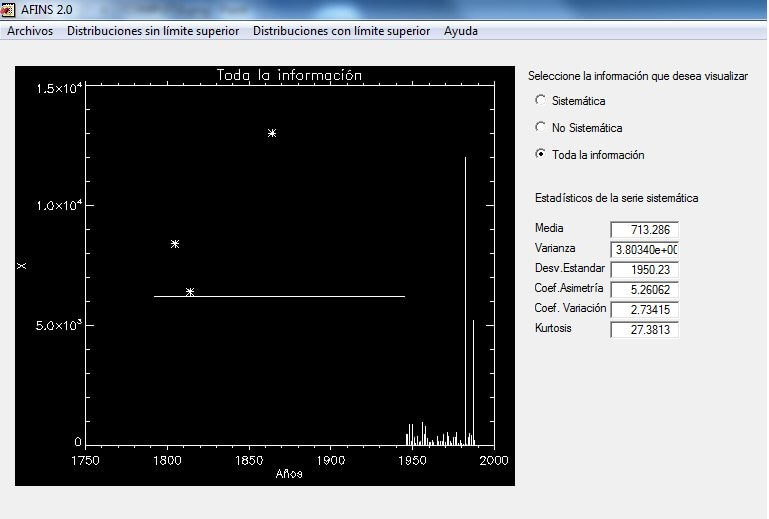Select the Sistemática radio button

click(541, 100)
